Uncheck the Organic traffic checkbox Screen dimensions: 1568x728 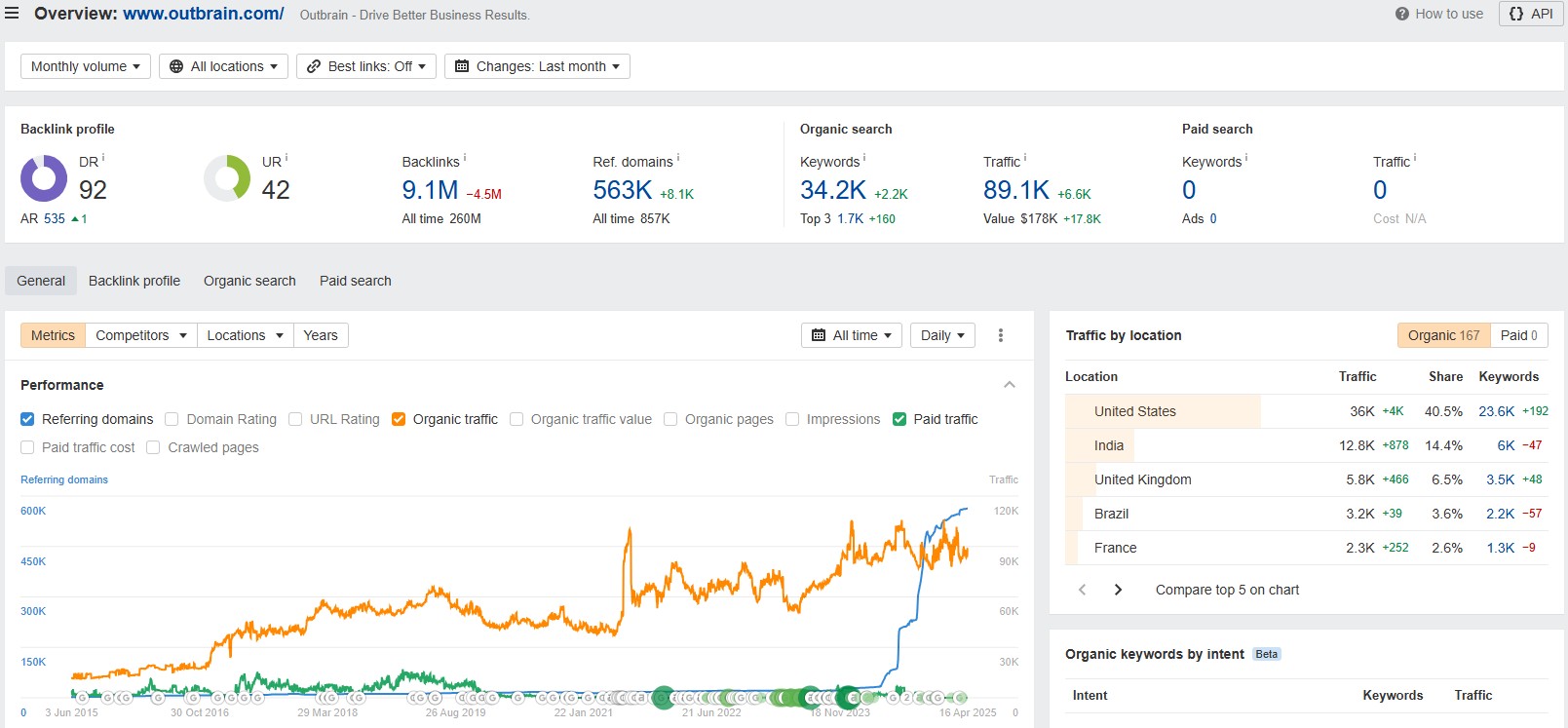[x=399, y=419]
